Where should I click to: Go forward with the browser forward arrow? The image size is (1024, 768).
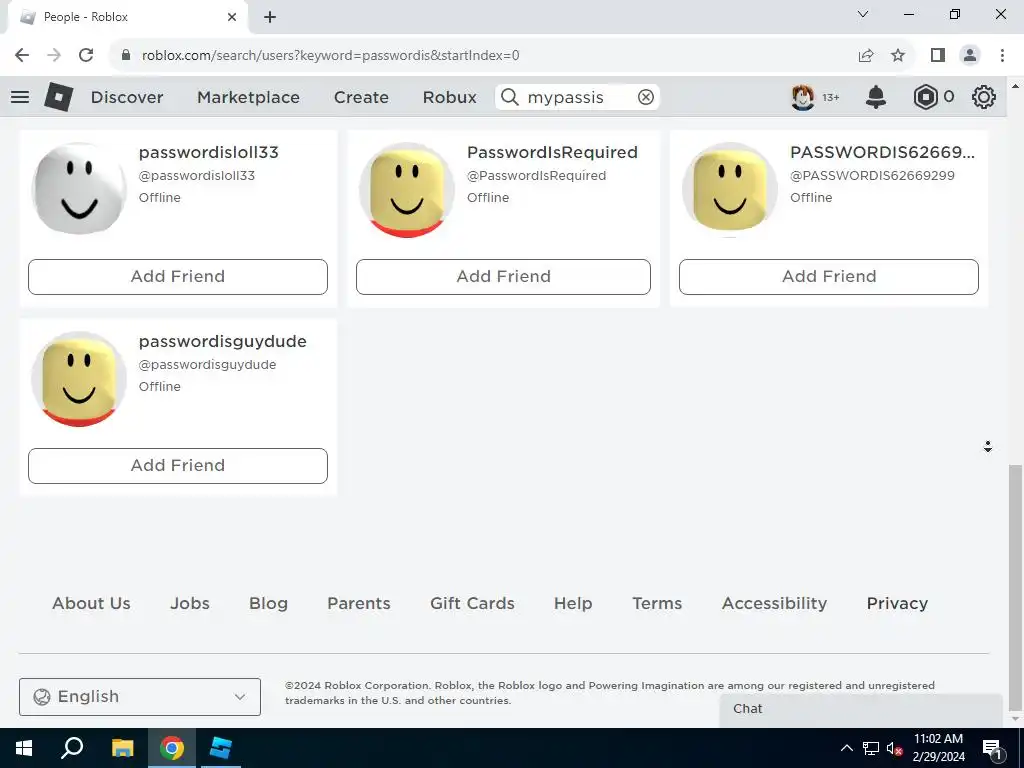pos(54,55)
